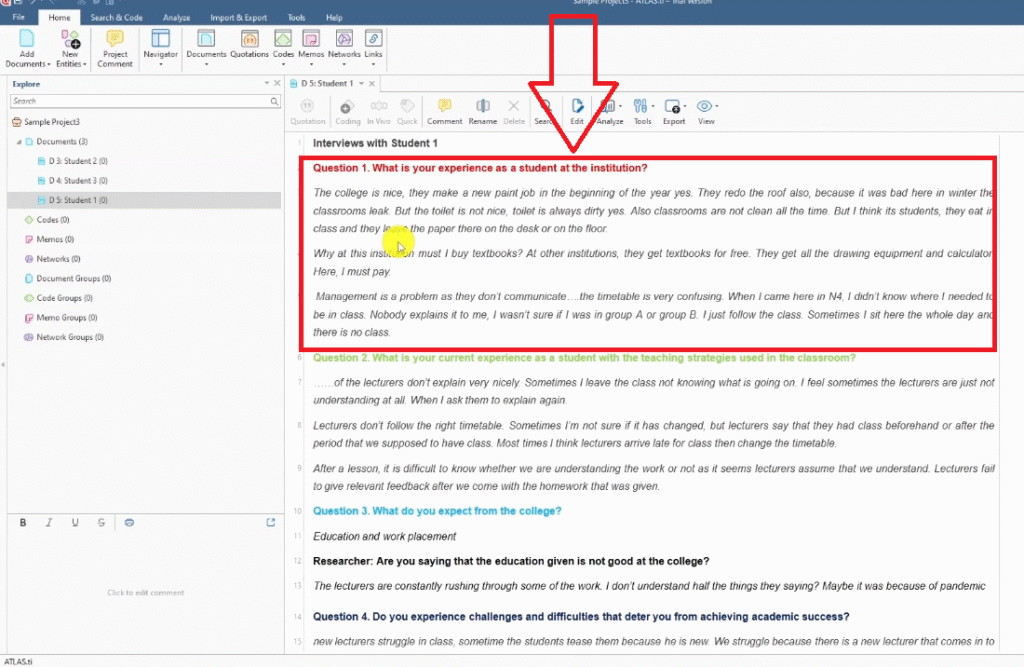Toggle underline formatting in comment editor
Image resolution: width=1024 pixels, height=667 pixels.
(75, 523)
